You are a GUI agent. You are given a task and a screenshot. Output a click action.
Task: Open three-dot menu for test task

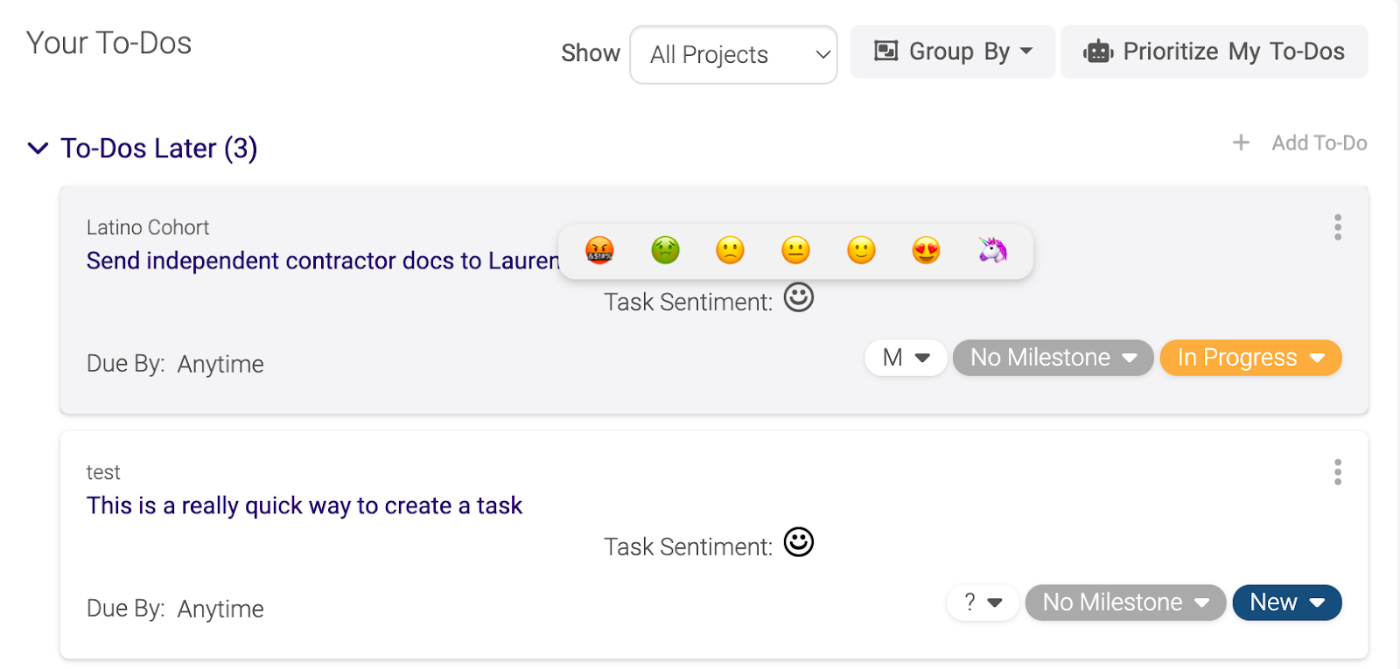tap(1337, 472)
